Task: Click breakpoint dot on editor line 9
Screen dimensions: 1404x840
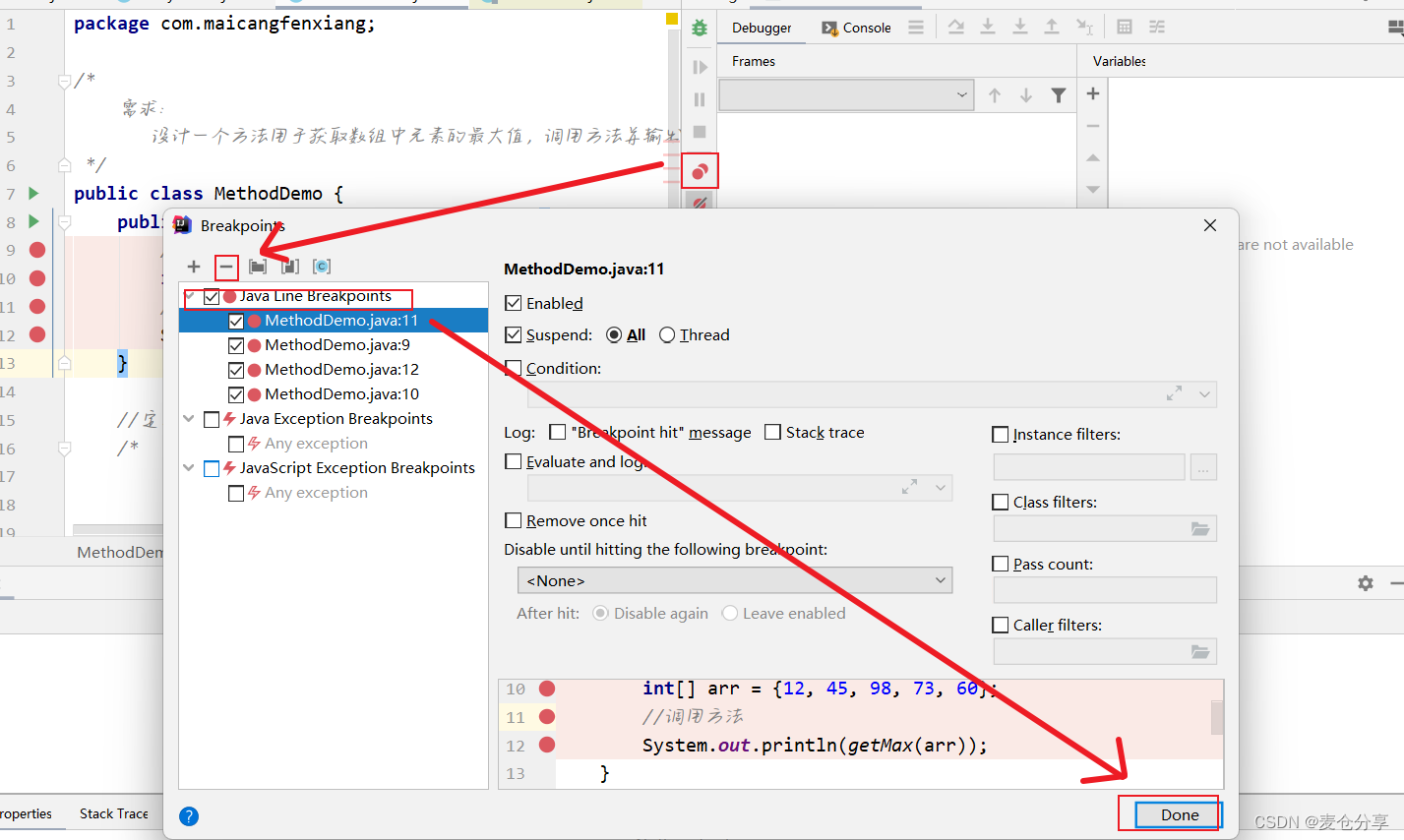Action: pos(37,250)
